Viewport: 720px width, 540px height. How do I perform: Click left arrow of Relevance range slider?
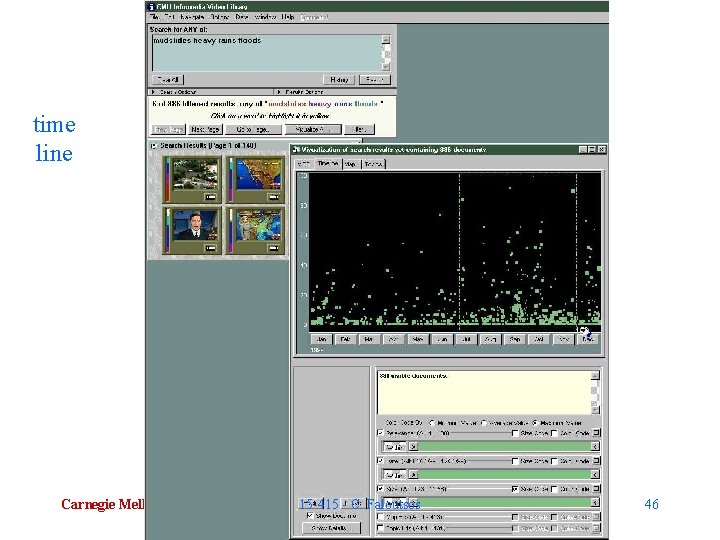[413, 446]
